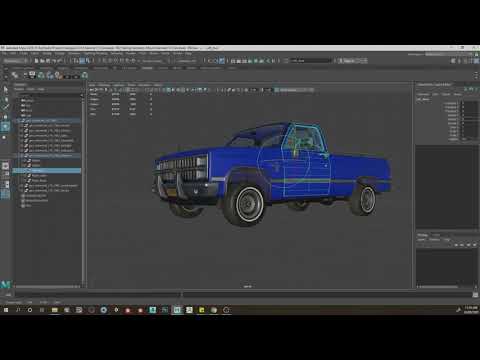The height and width of the screenshot is (360, 480).
Task: Open the Channel Box Channels menu
Action: coord(424,94)
